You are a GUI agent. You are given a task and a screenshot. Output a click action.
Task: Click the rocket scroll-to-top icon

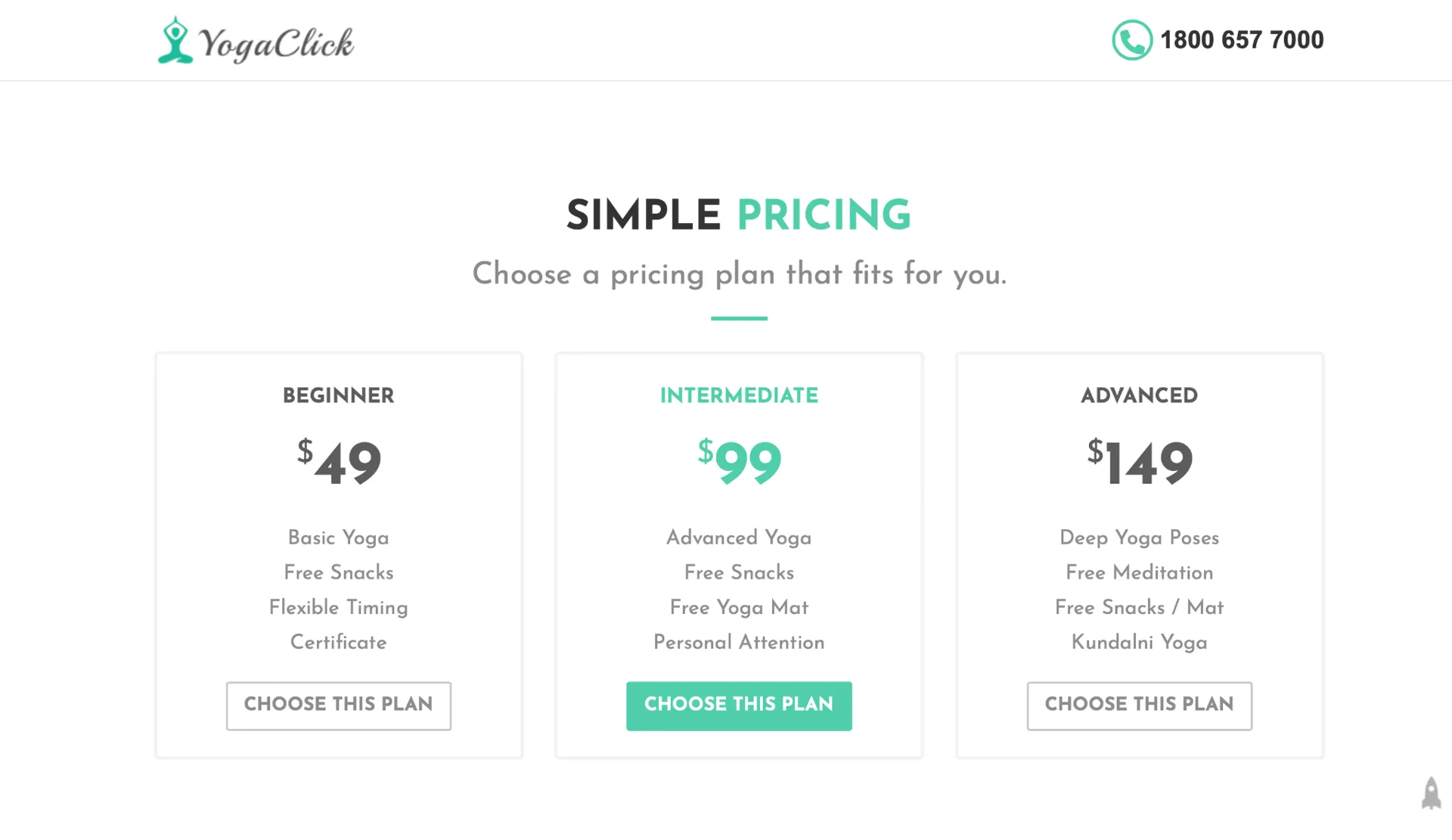[x=1431, y=793]
